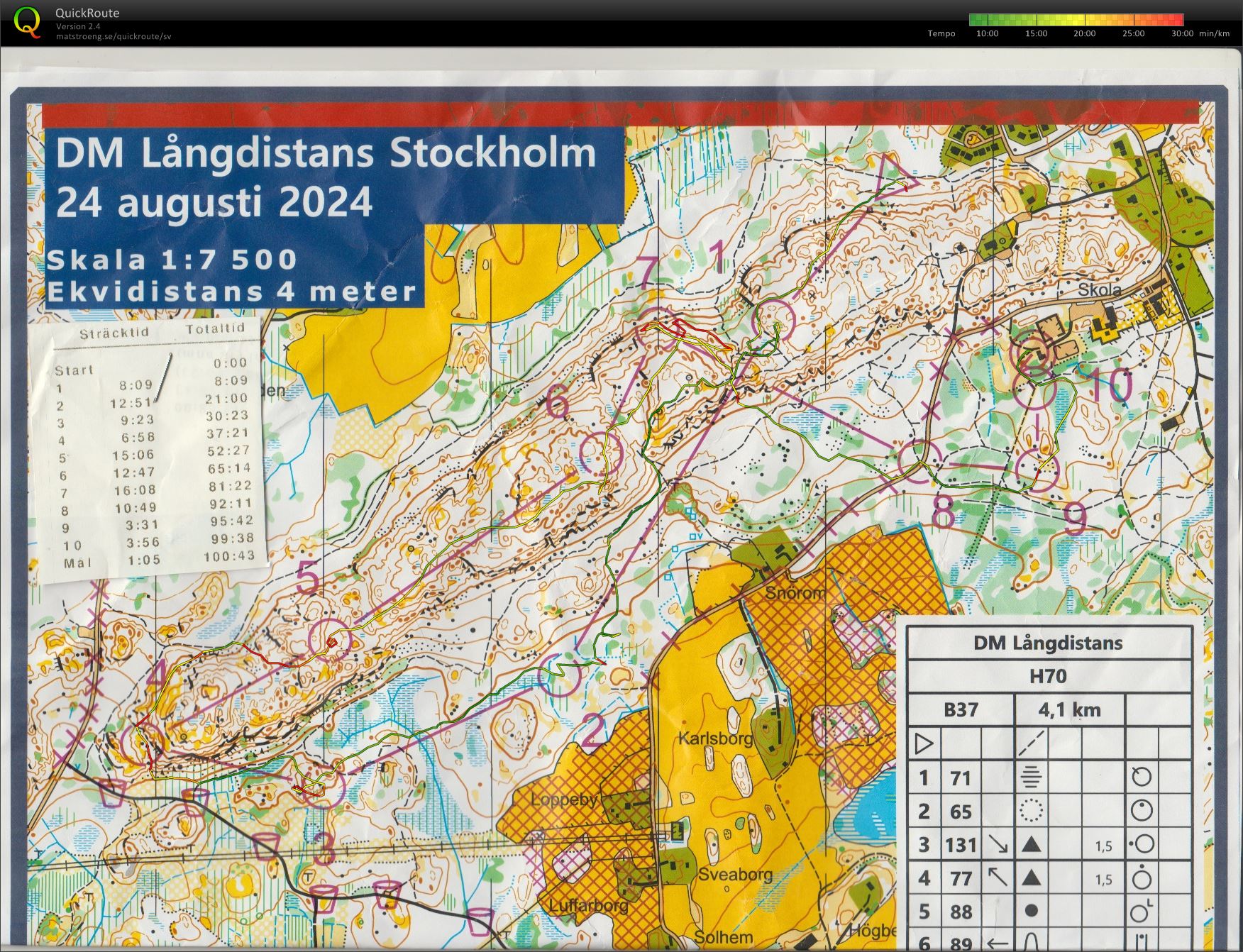Click the magenta control number 1 on map
1243x952 pixels.
pos(719,257)
